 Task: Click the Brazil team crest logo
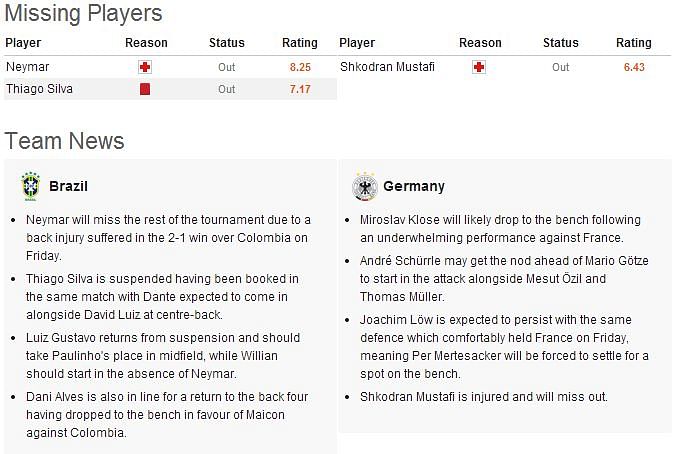click(x=31, y=187)
